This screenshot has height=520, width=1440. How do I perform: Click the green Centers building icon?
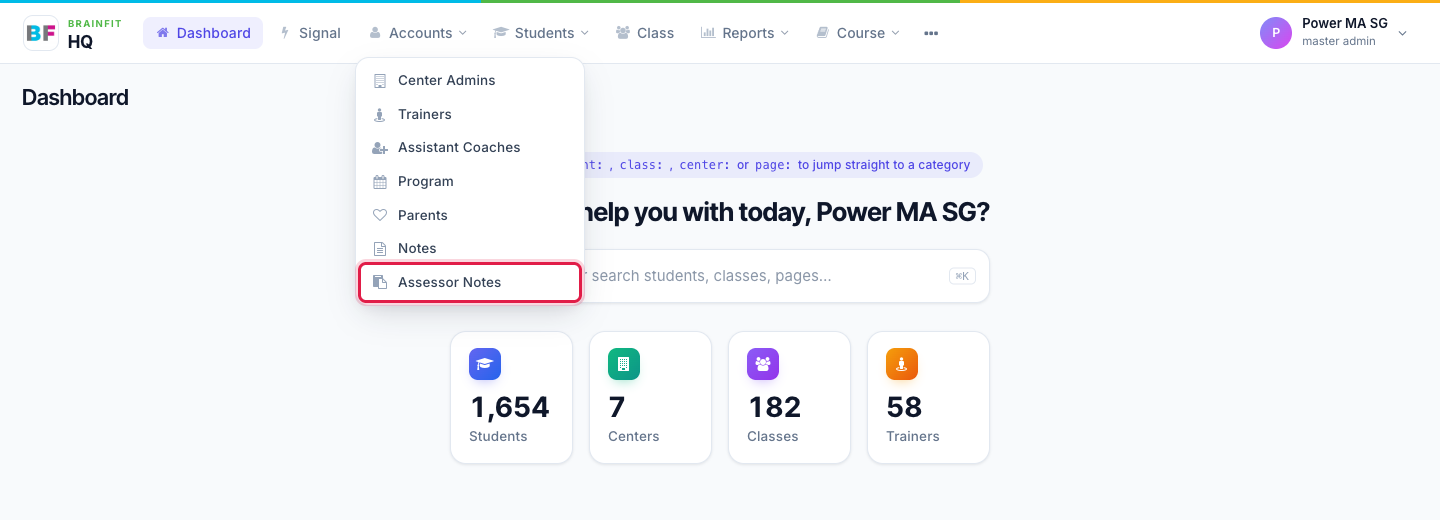point(624,364)
